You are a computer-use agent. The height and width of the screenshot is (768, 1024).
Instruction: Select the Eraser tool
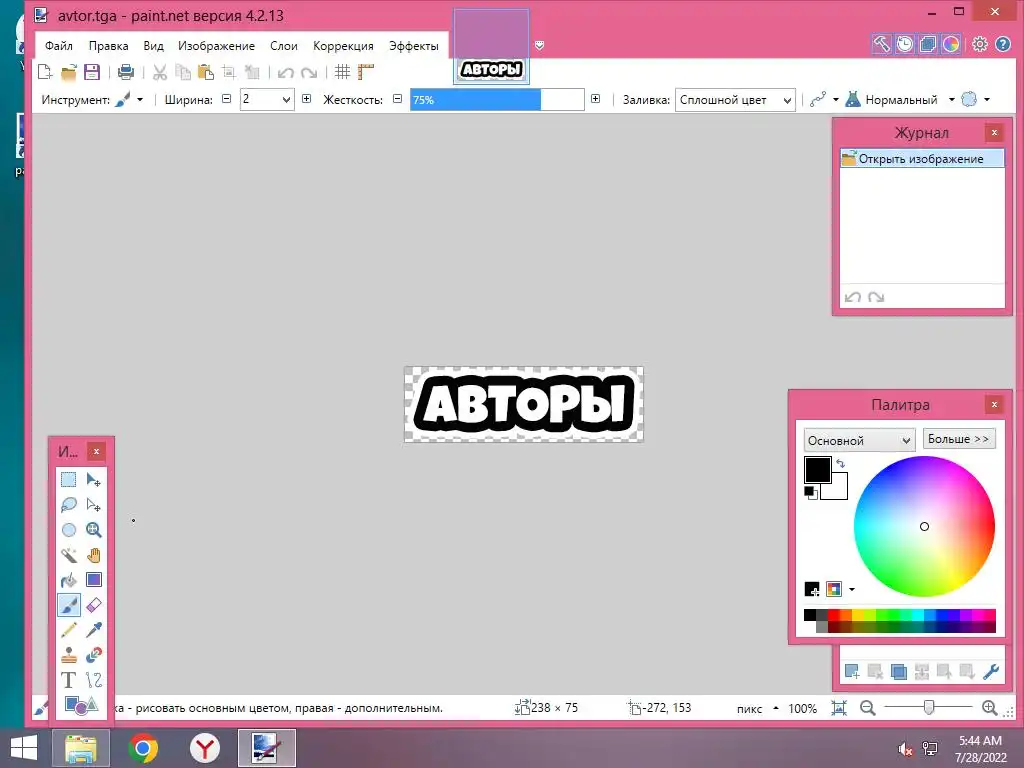[94, 605]
